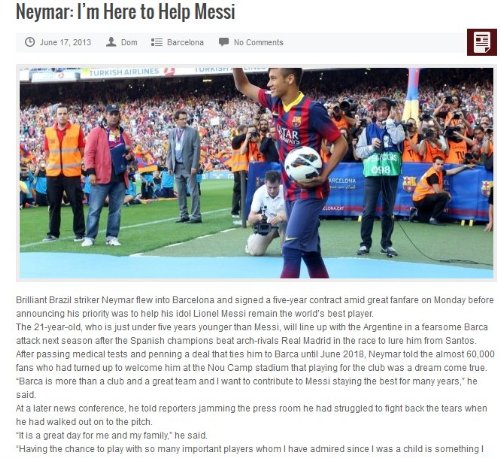Click the comment bubble icon
The width and height of the screenshot is (500, 458).
[x=224, y=42]
